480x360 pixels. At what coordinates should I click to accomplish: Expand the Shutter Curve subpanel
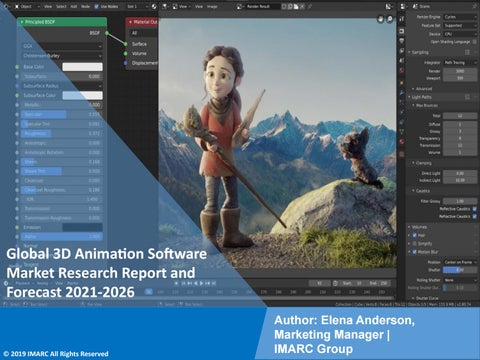coord(413,298)
